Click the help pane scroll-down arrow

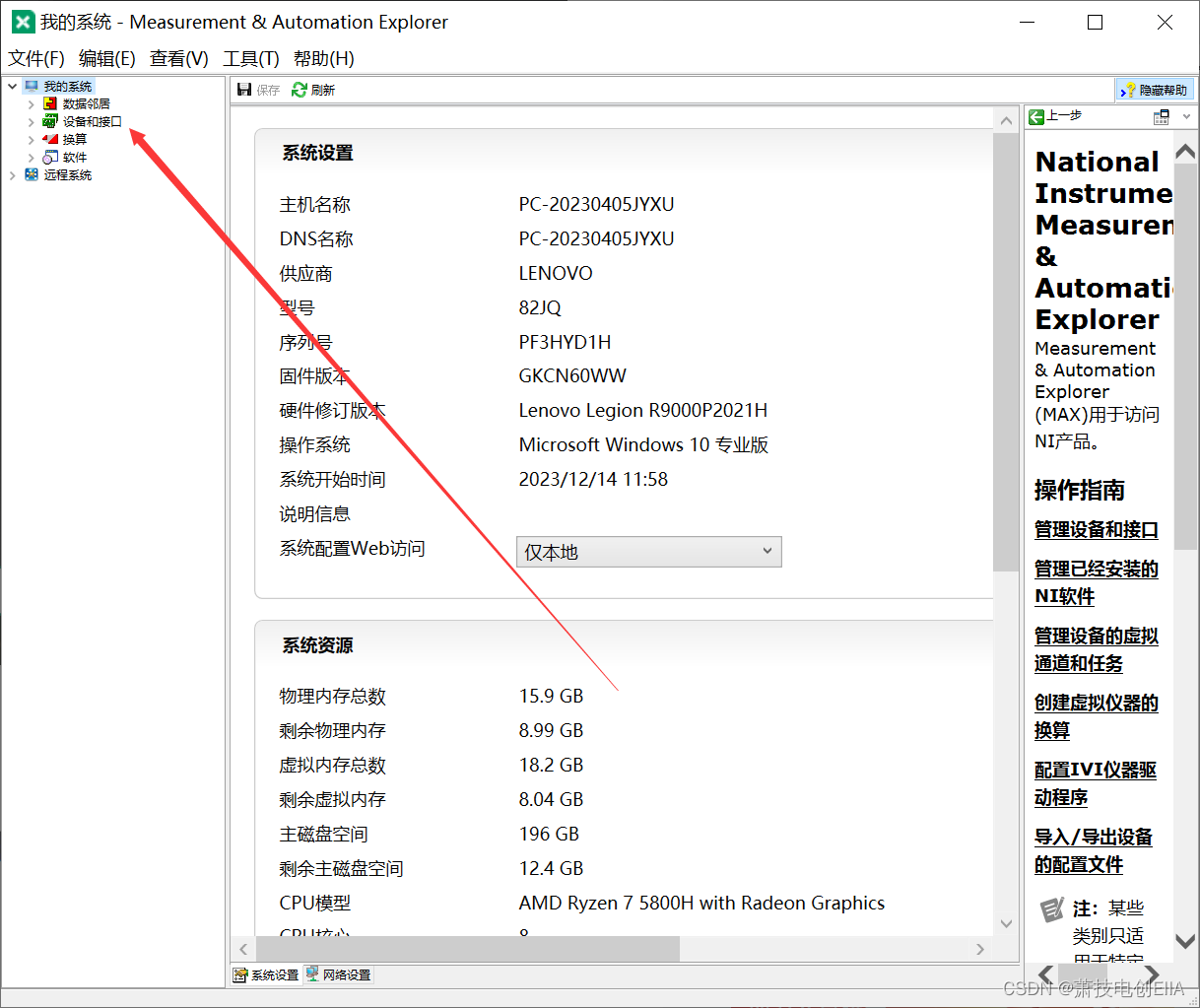click(x=1185, y=941)
